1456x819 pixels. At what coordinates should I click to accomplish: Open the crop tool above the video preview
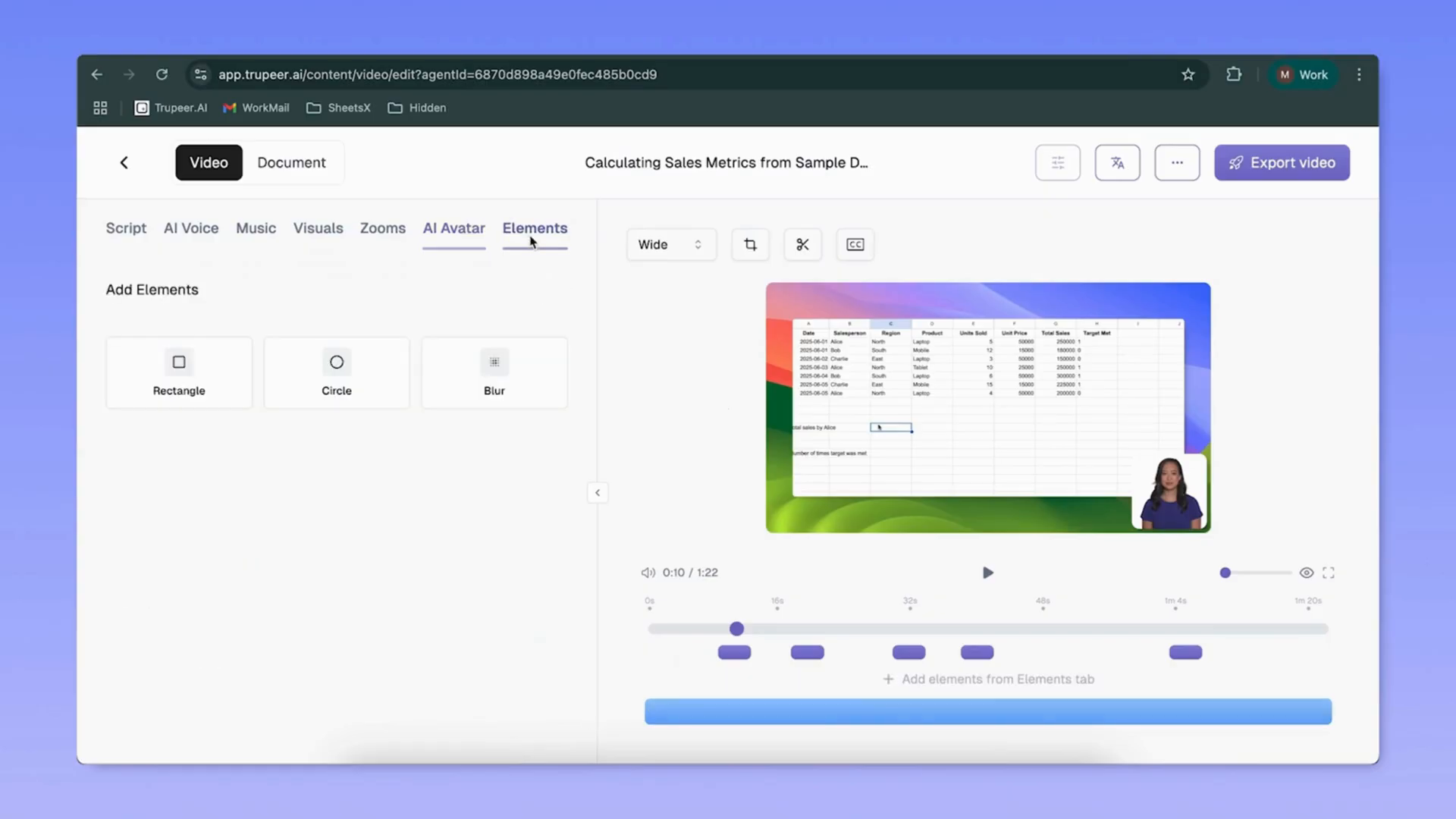pyautogui.click(x=750, y=244)
